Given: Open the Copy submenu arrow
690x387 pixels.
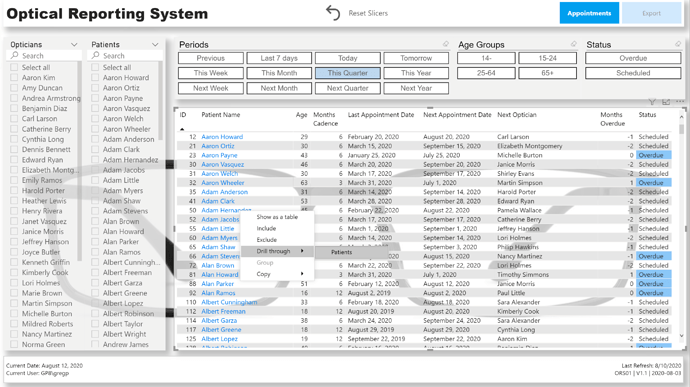Looking at the screenshot, I should [x=302, y=274].
